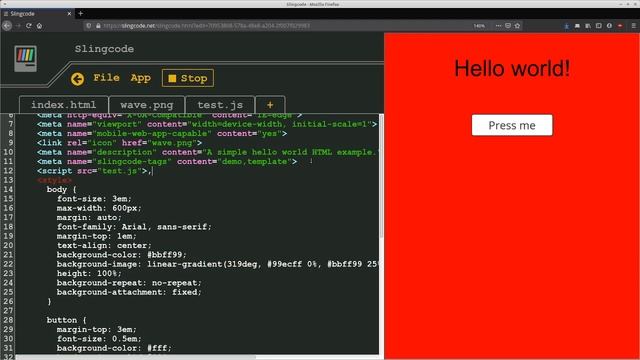Click the 'font-size: 0.5em;' line
The height and width of the screenshot is (360, 640).
(x=99, y=339)
